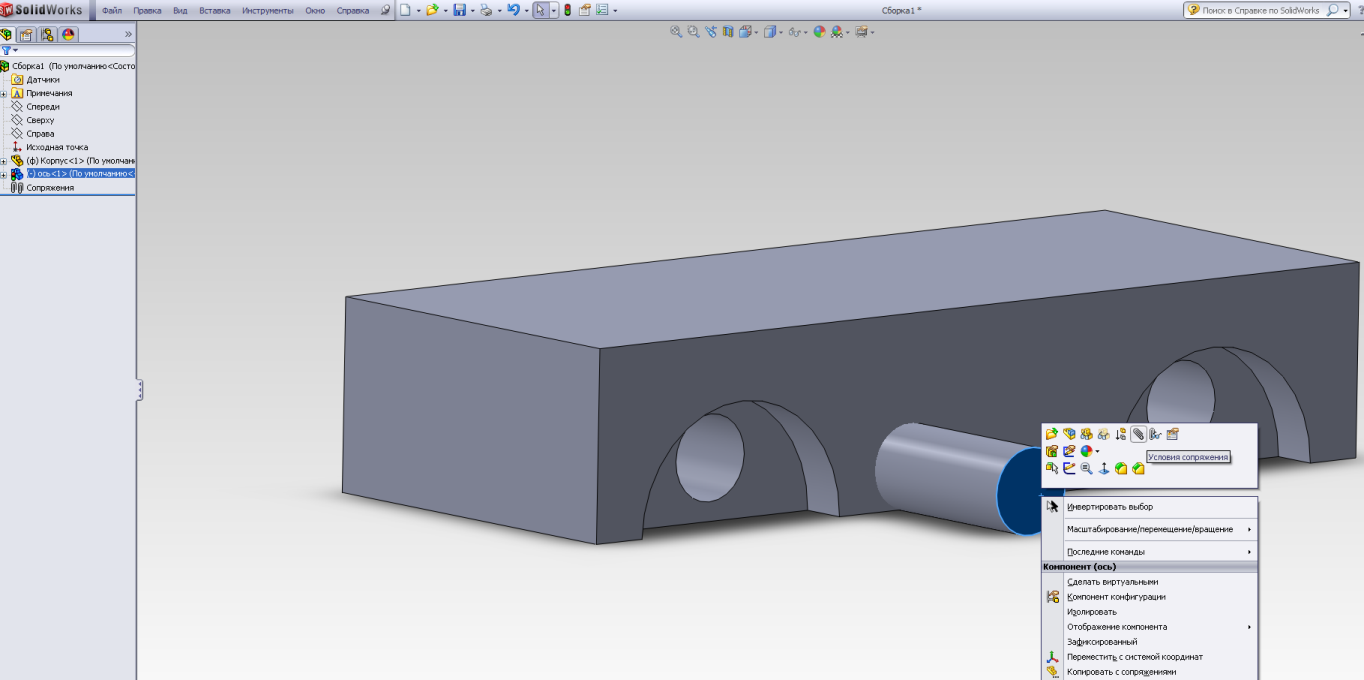Click the Previous View icon
The width and height of the screenshot is (1364, 680).
[711, 32]
